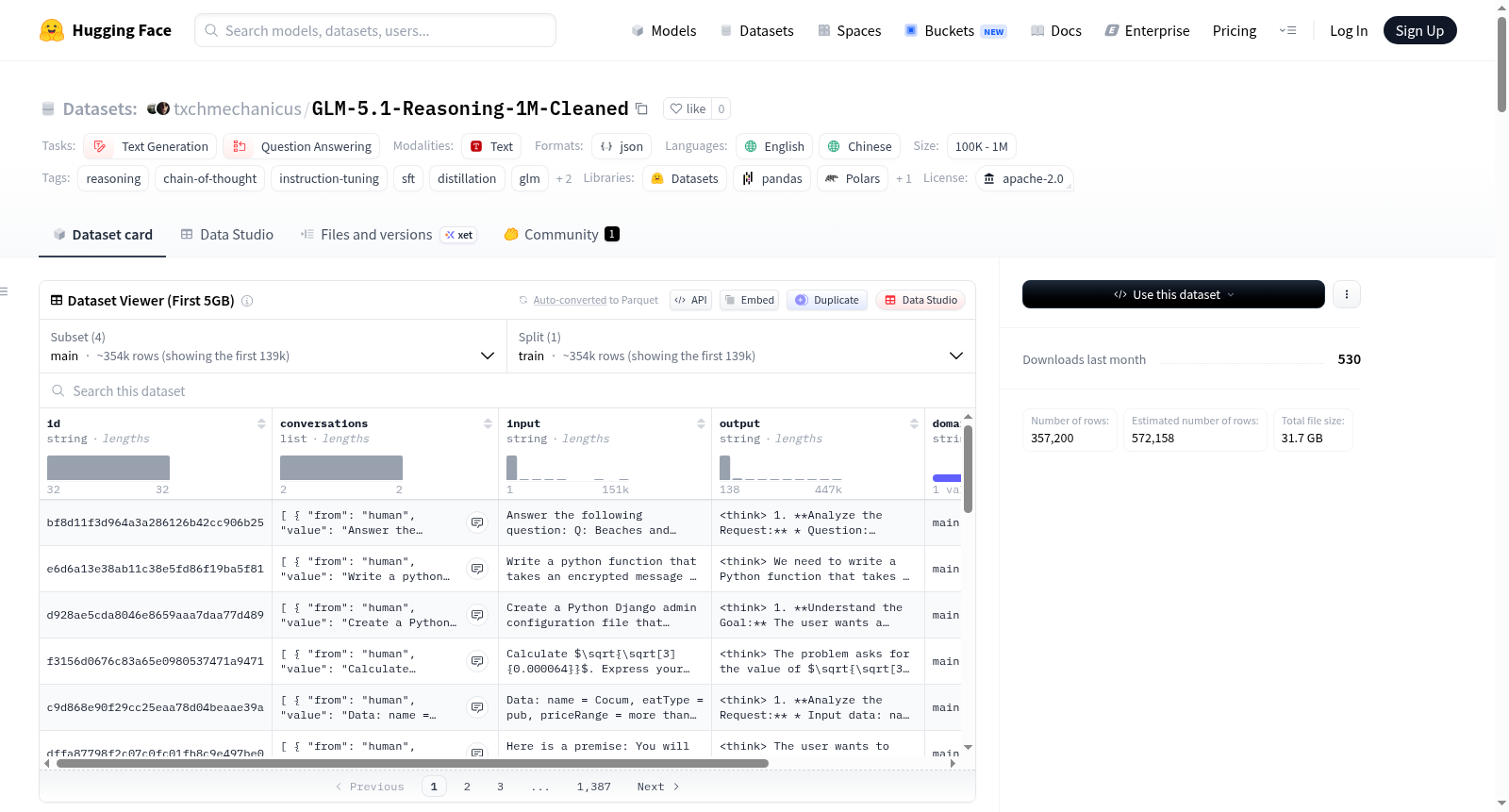The width and height of the screenshot is (1509, 812).
Task: Like this dataset with the heart button
Action: [688, 108]
